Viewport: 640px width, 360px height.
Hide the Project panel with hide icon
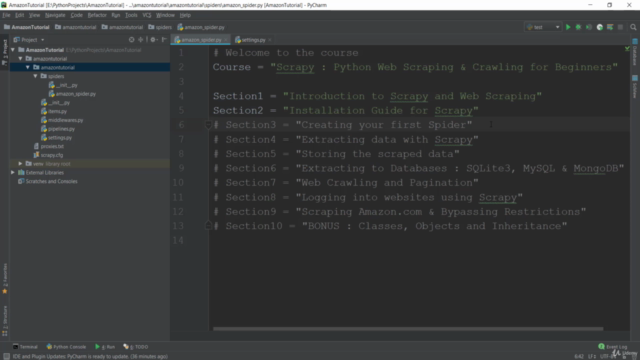click(164, 40)
